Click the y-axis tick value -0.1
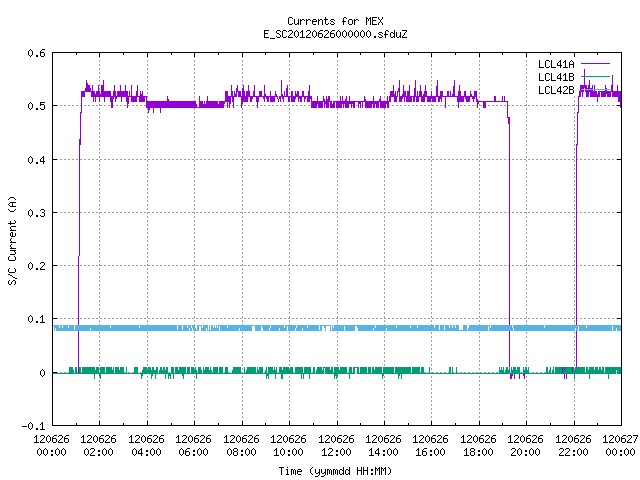The image size is (640, 480). (x=33, y=426)
